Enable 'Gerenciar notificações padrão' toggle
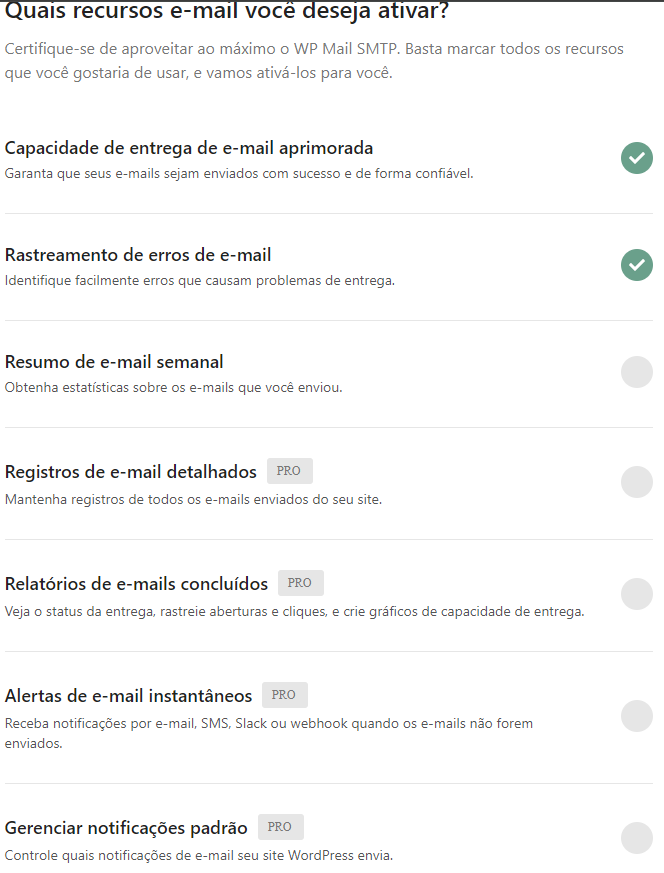664x873 pixels. (x=636, y=838)
